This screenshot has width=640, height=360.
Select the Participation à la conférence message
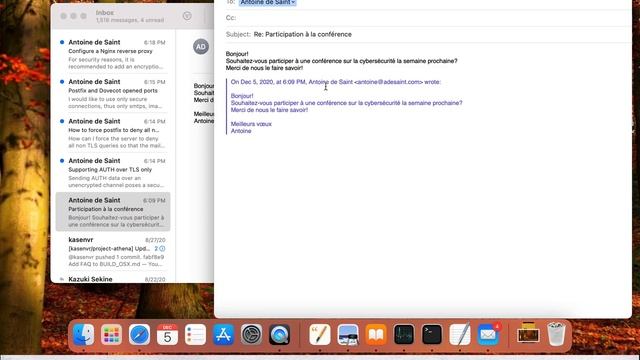[x=113, y=212]
